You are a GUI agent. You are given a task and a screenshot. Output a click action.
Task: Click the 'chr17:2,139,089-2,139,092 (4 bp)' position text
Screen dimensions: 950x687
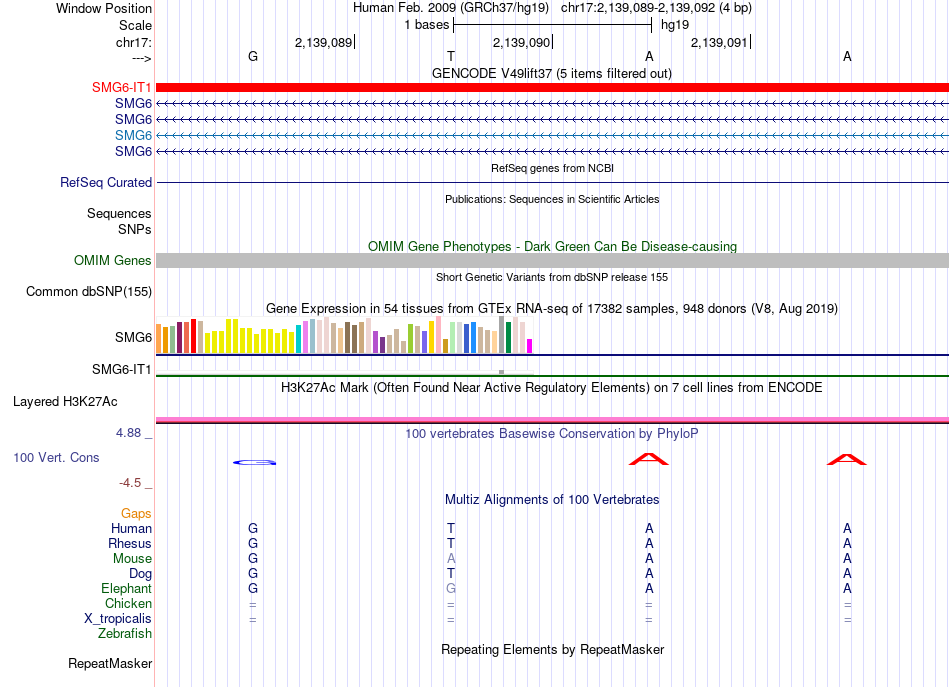656,8
